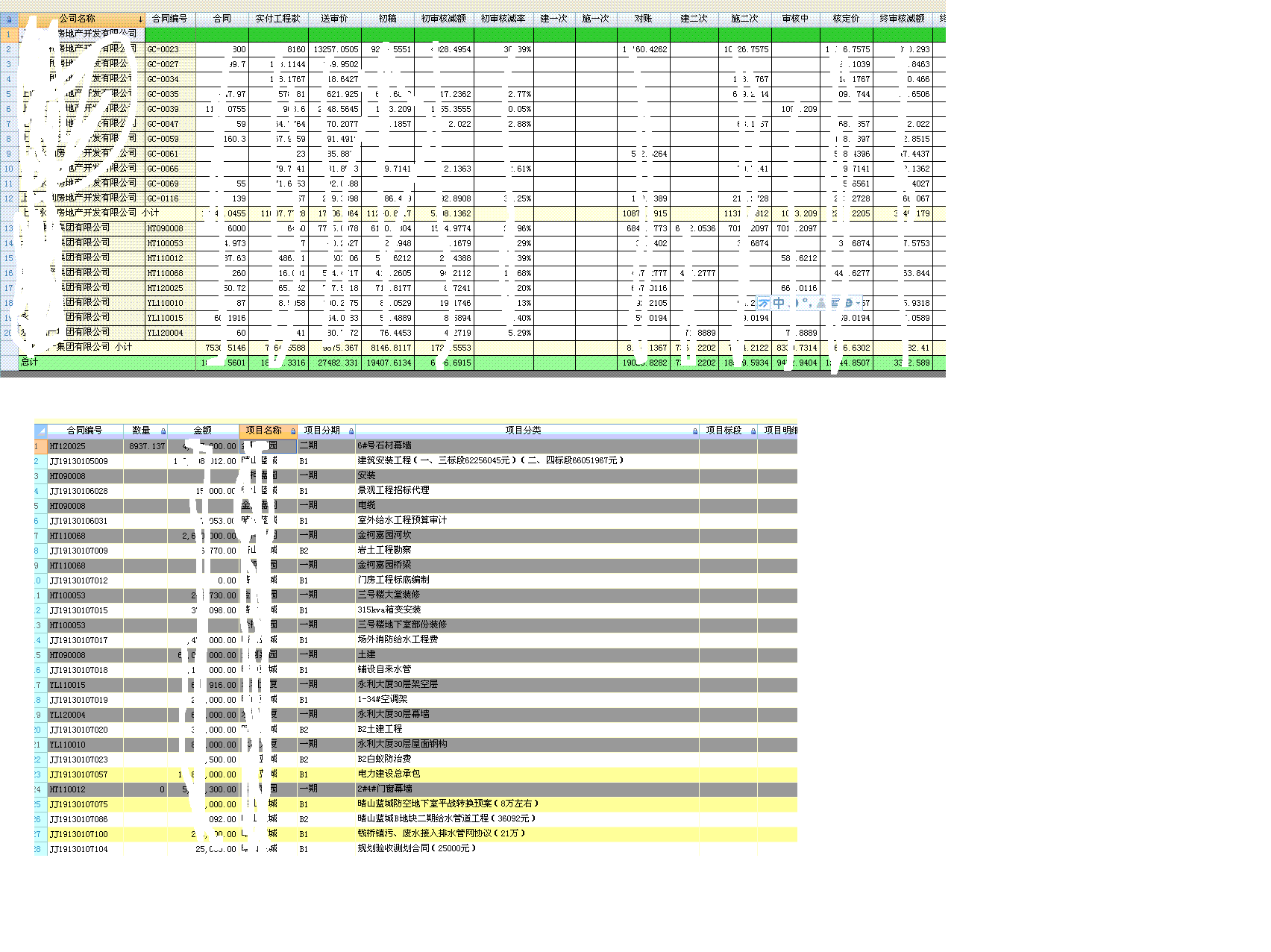Open the soft keyboard icon on IME bar
This screenshot has height=952, width=1271.
pyautogui.click(x=835, y=303)
